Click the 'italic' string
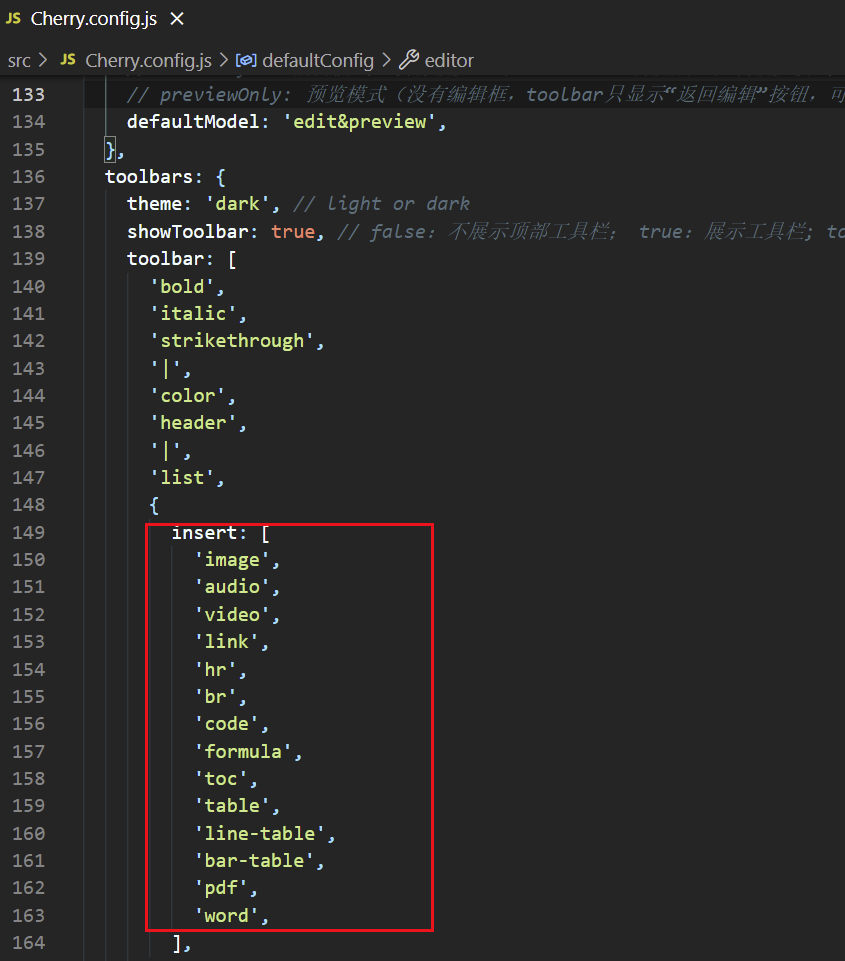 click(193, 314)
